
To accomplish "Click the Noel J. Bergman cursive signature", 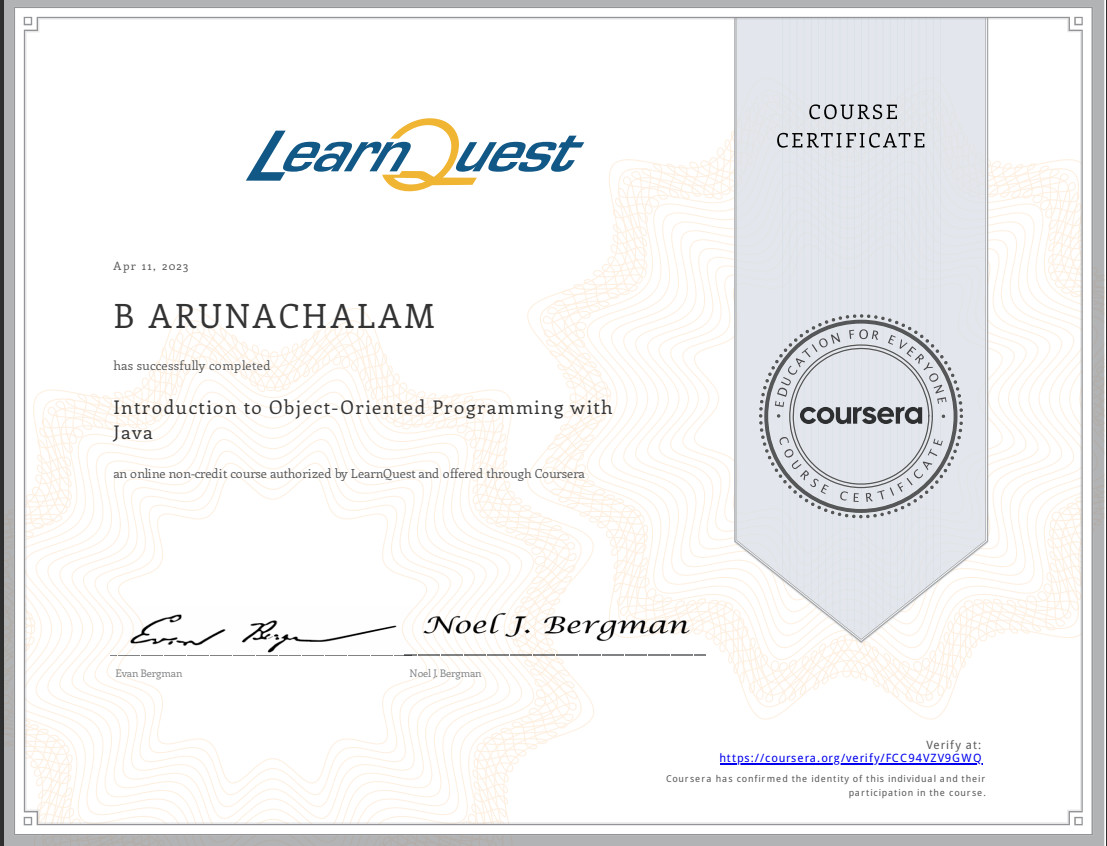I will coord(556,626).
